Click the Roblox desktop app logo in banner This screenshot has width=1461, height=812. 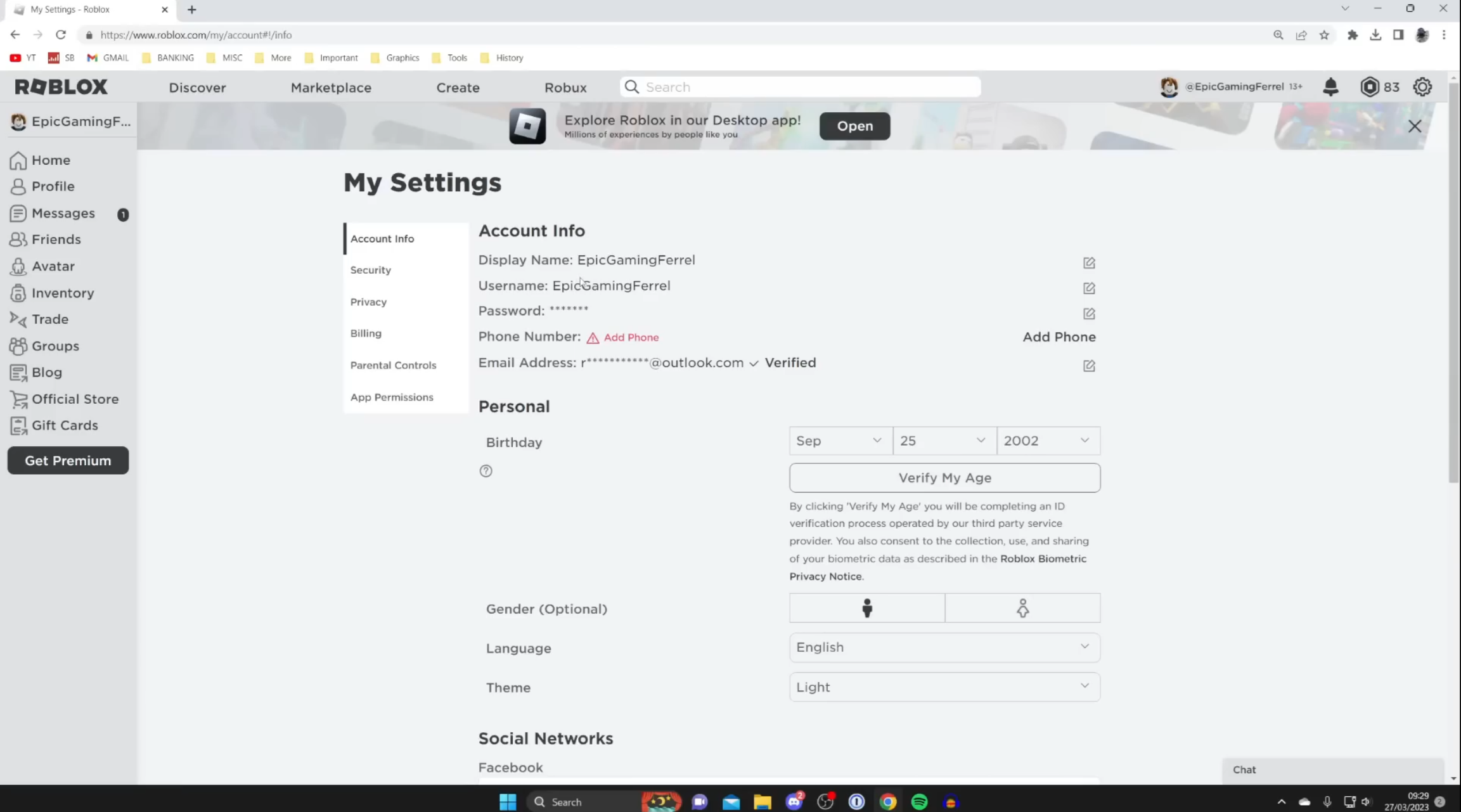click(527, 126)
